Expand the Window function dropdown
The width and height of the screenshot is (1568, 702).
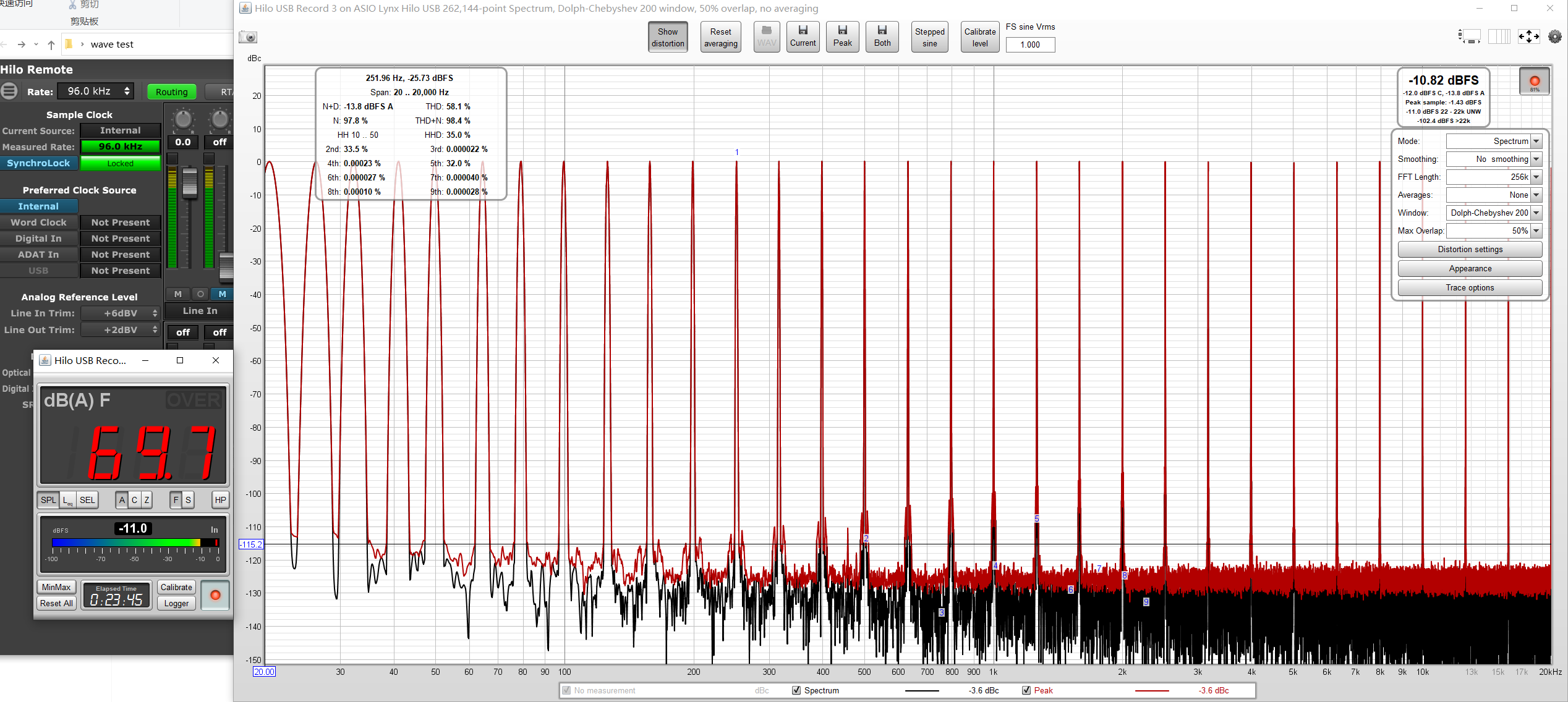click(1537, 212)
